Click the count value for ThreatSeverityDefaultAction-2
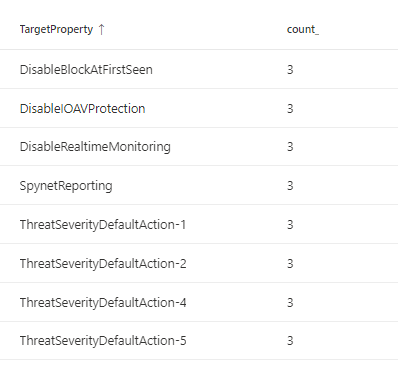 (290, 264)
